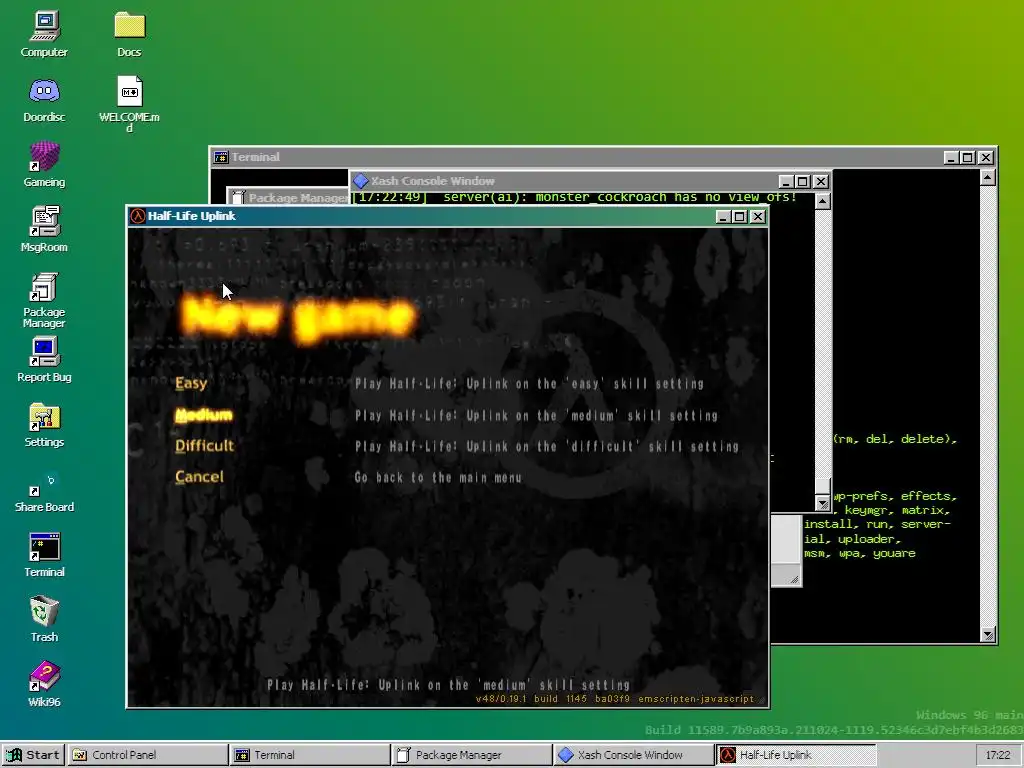1024x768 pixels.
Task: Click the Package Manager window title bar
Action: coord(289,197)
